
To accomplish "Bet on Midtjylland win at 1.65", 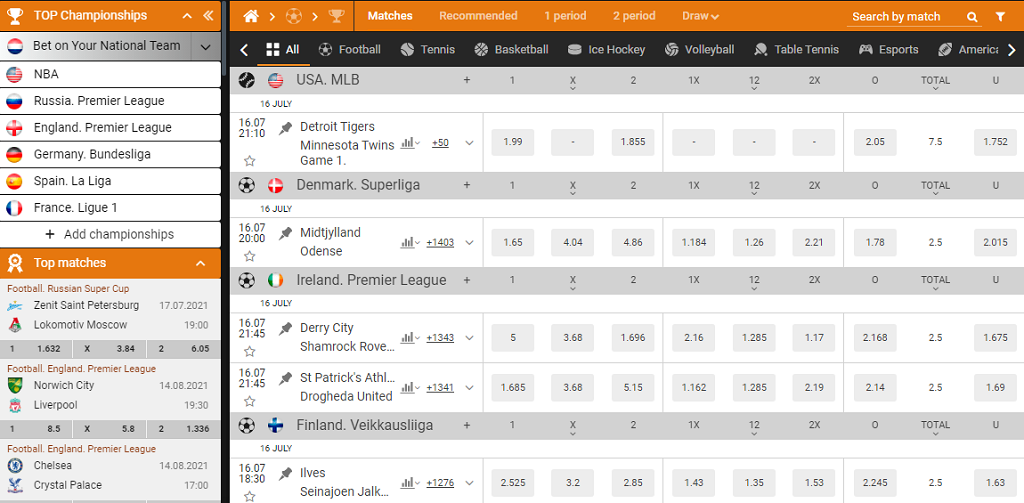I will [513, 242].
